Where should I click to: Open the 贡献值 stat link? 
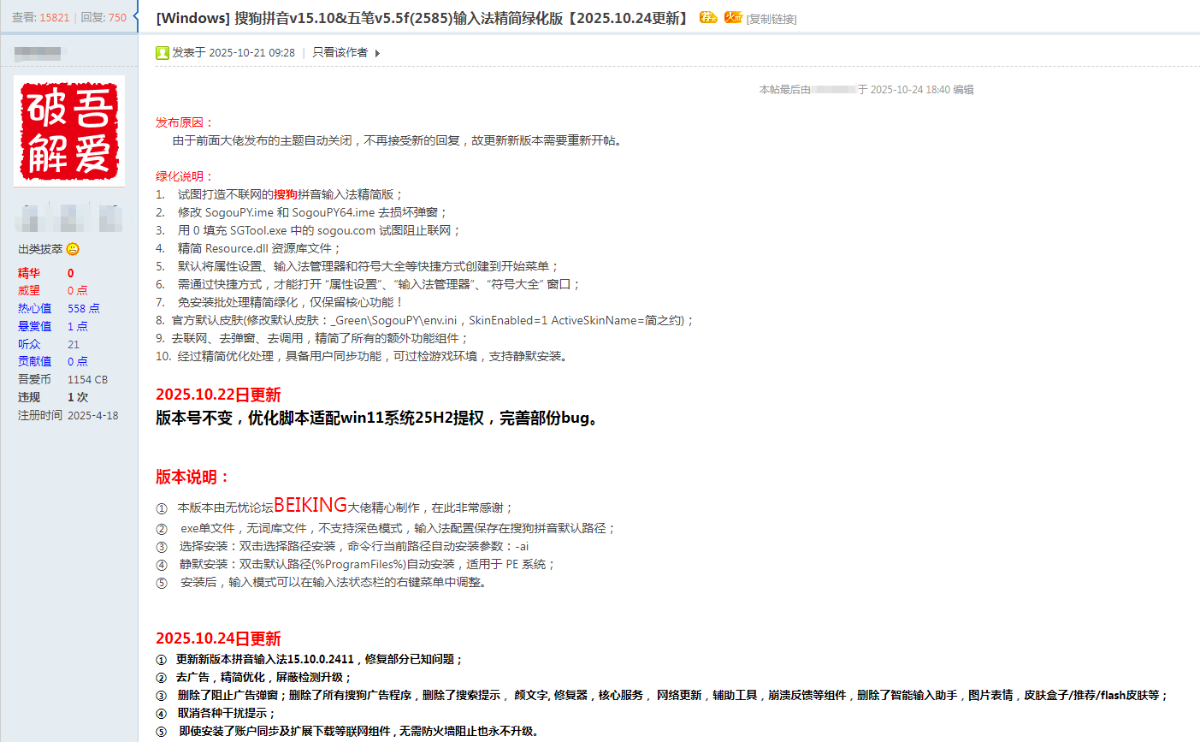[34, 362]
